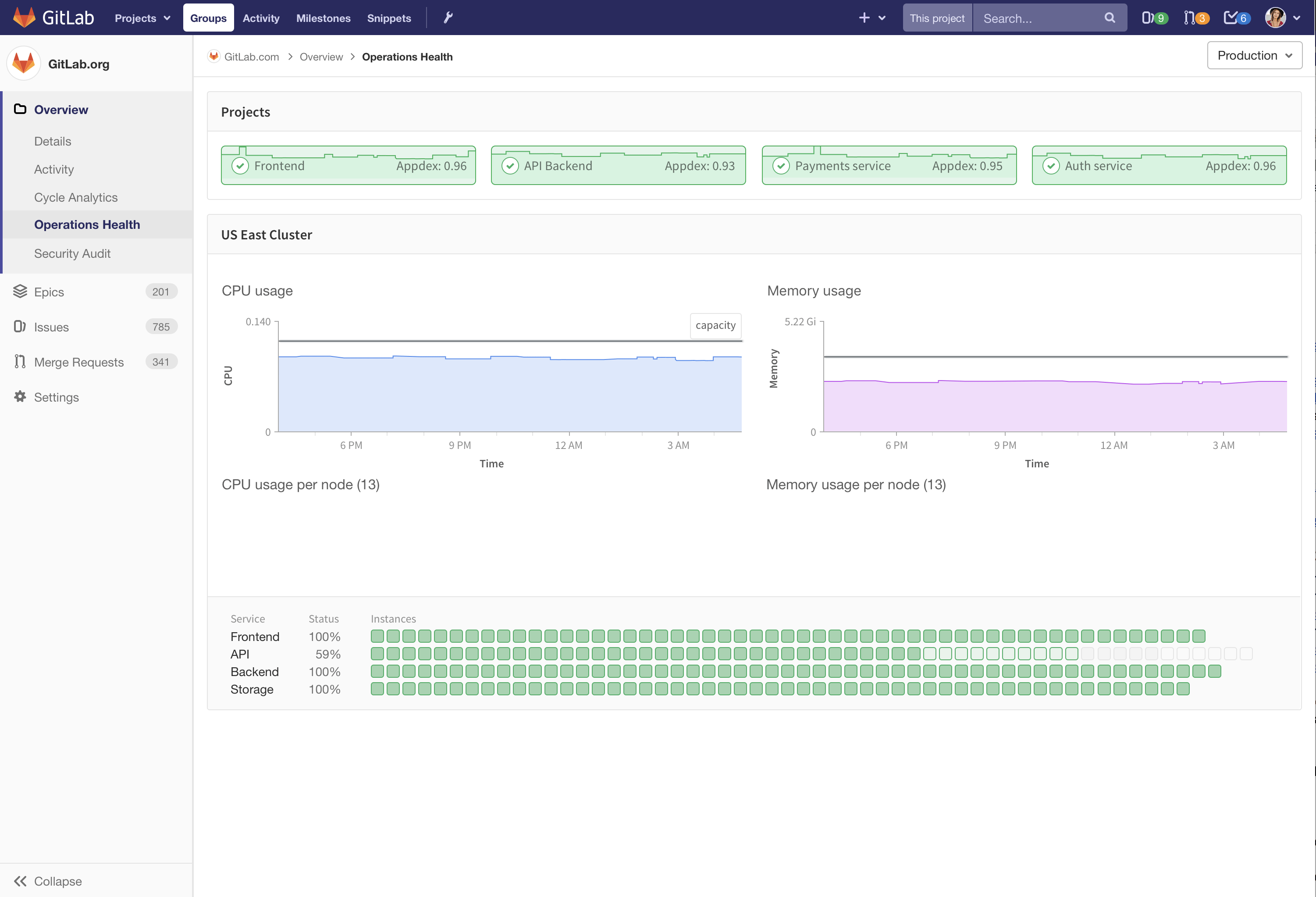
Task: Open the Snippets navbar item
Action: pos(389,18)
